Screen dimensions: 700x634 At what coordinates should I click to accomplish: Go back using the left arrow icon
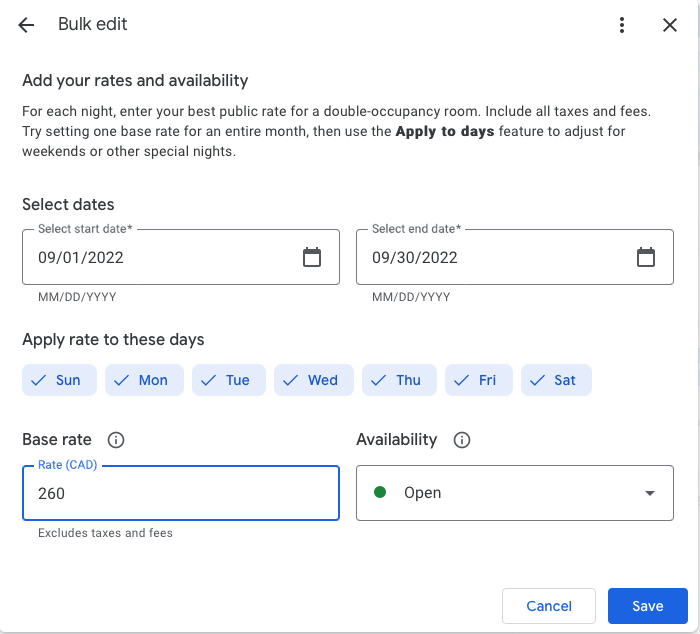point(26,25)
